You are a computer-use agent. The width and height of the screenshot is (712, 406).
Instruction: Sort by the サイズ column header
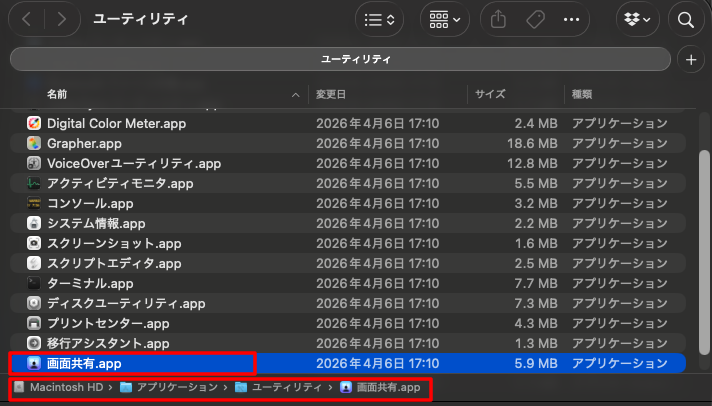click(x=490, y=94)
